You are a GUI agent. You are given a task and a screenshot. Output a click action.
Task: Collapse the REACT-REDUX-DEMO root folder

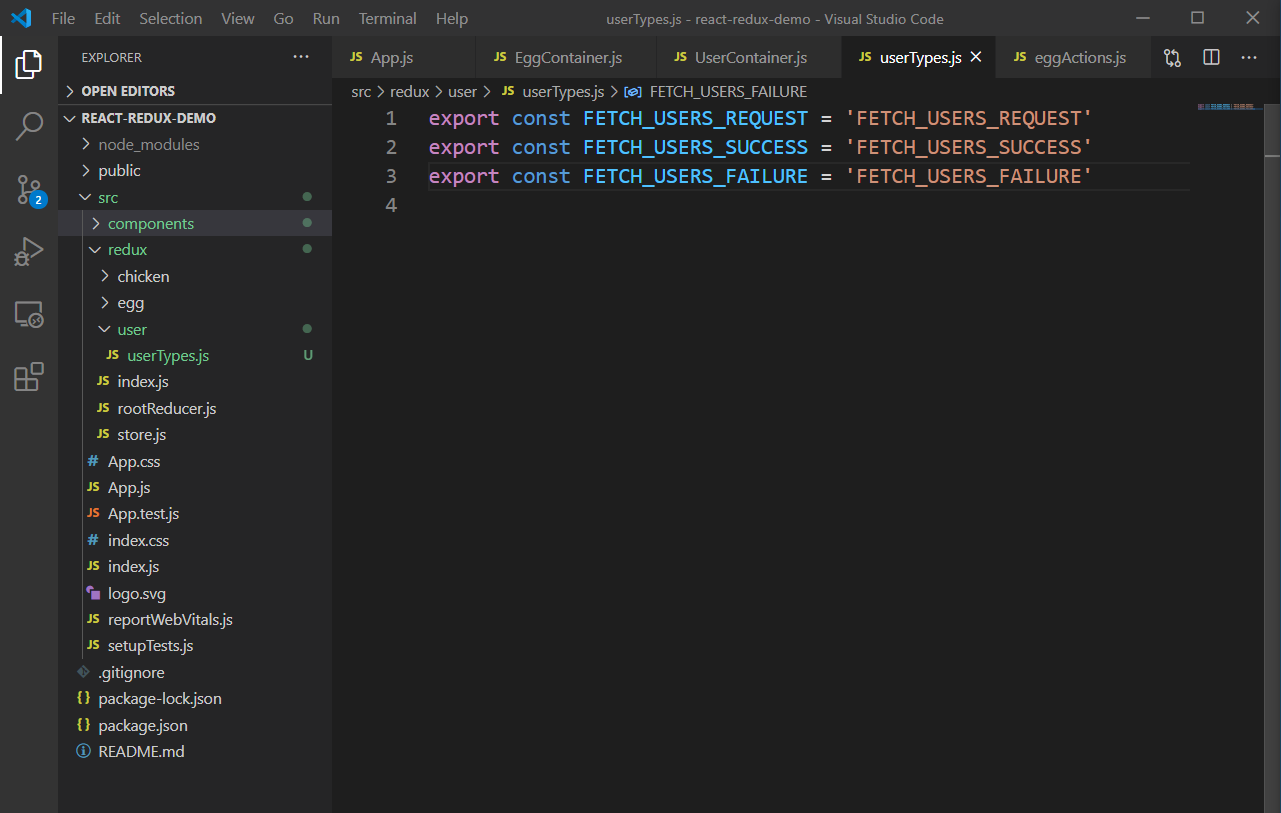coord(195,118)
